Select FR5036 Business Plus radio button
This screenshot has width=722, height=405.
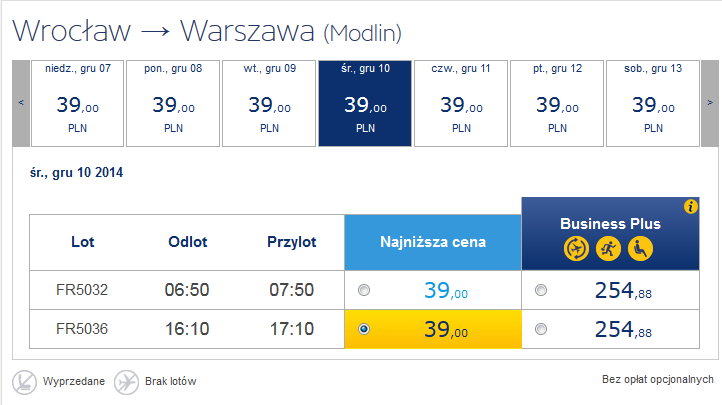coord(541,329)
